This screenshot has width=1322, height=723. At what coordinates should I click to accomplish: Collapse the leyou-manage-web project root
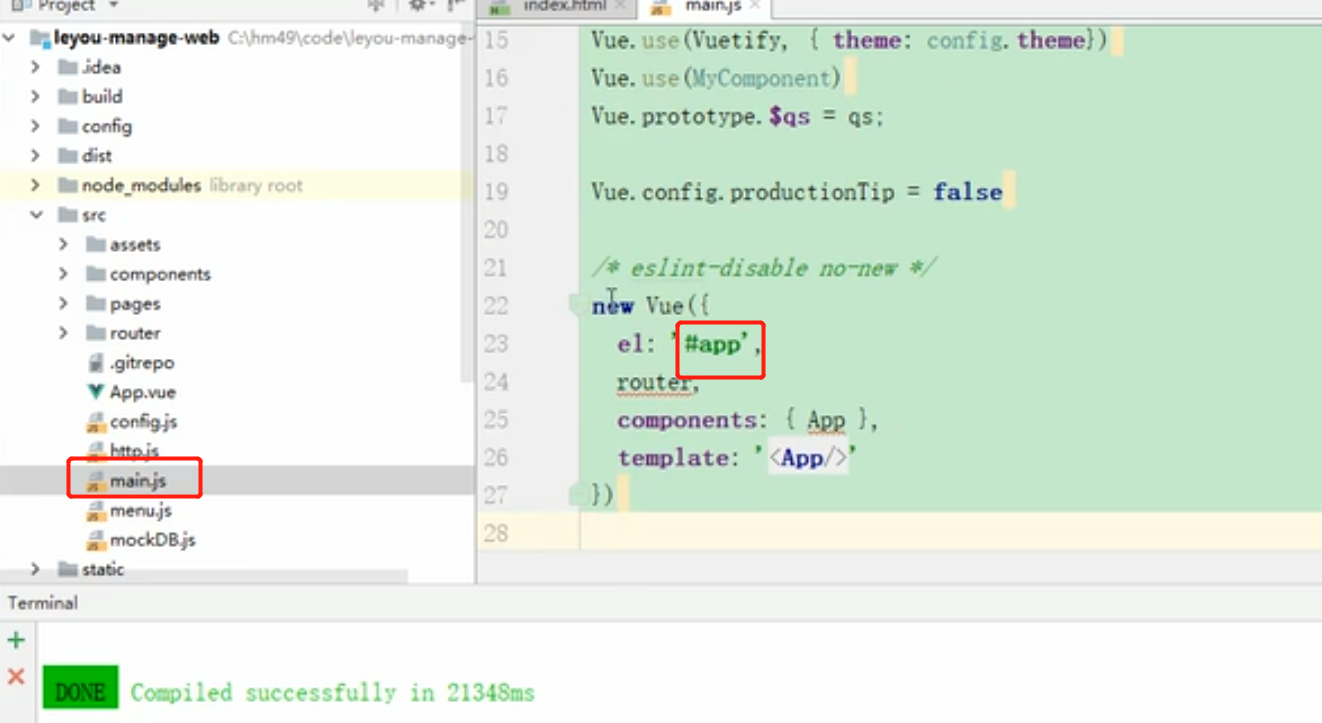pyautogui.click(x=10, y=38)
